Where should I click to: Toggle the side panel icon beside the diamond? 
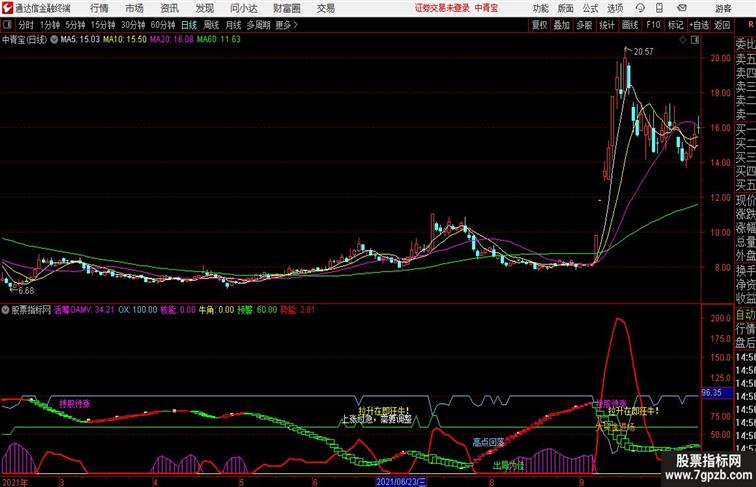695,40
